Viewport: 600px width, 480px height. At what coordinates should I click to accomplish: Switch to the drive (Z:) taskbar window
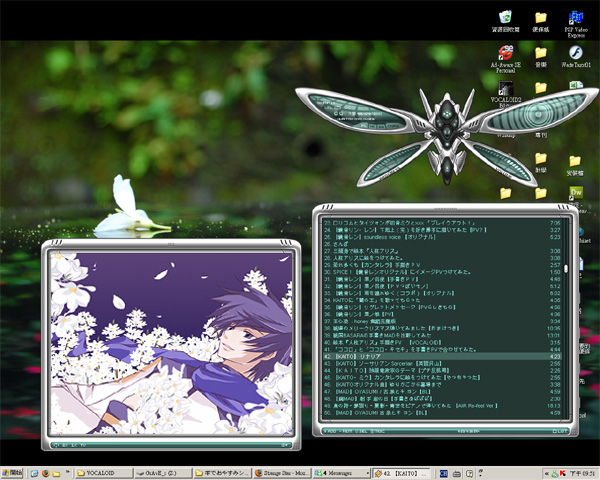[x=162, y=473]
